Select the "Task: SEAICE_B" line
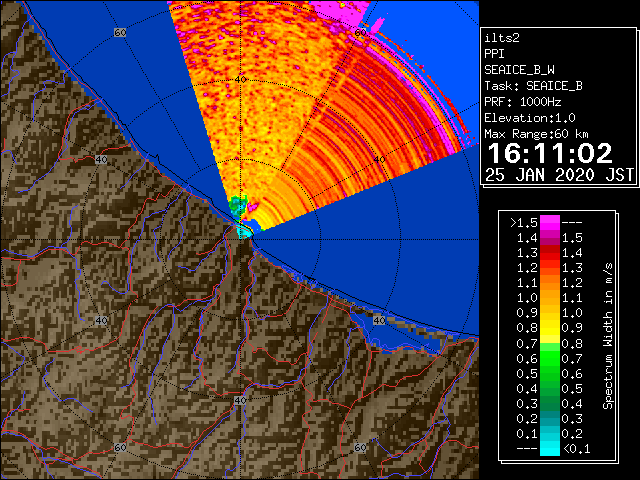This screenshot has width=640, height=480. tap(533, 86)
